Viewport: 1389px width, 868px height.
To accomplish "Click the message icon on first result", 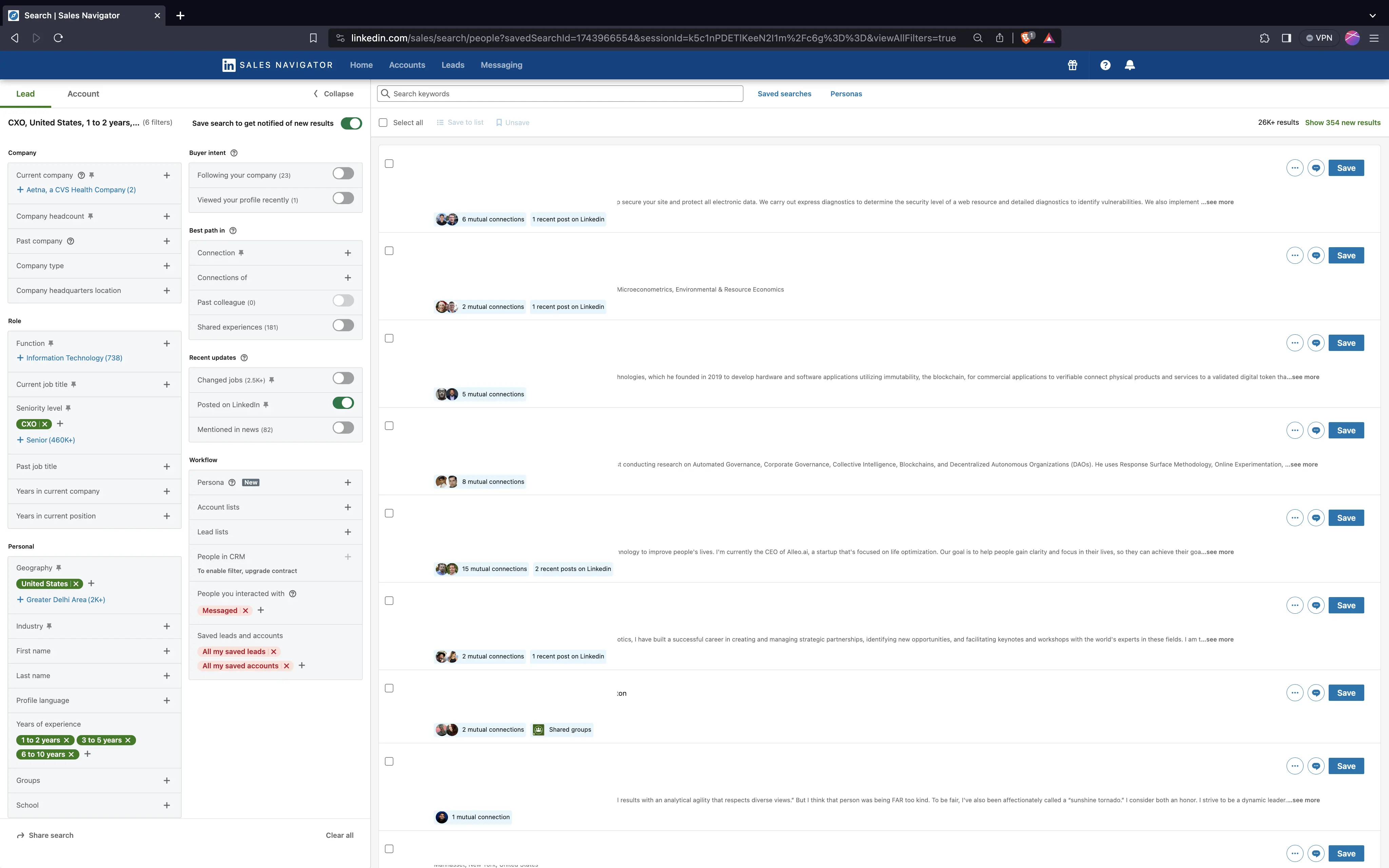I will 1315,168.
